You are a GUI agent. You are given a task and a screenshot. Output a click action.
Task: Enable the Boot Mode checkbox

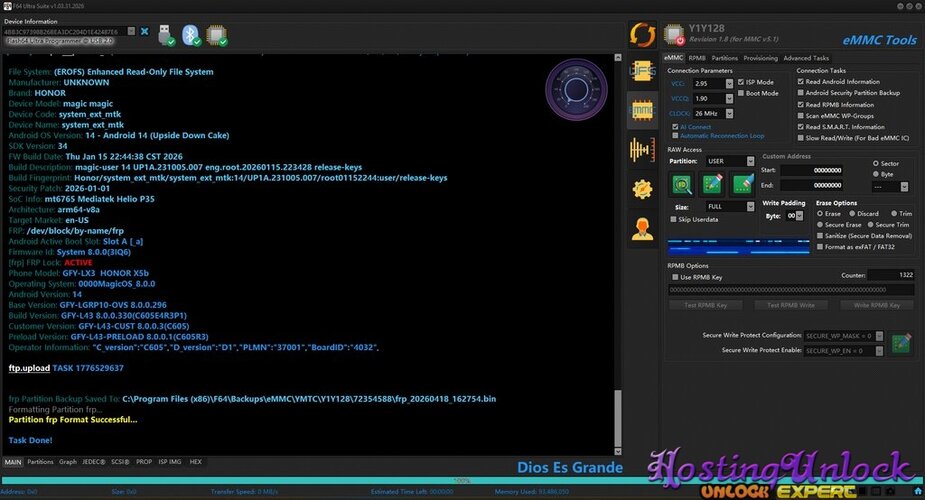point(741,93)
